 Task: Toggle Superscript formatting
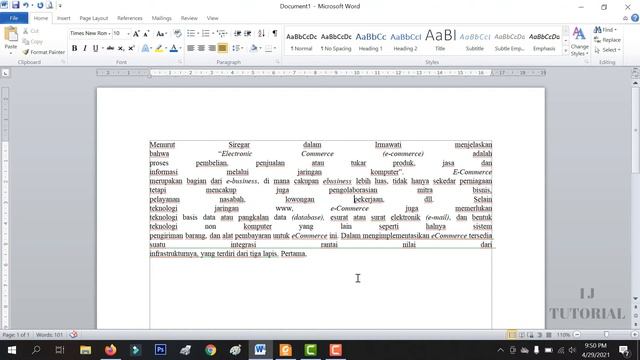coord(131,48)
